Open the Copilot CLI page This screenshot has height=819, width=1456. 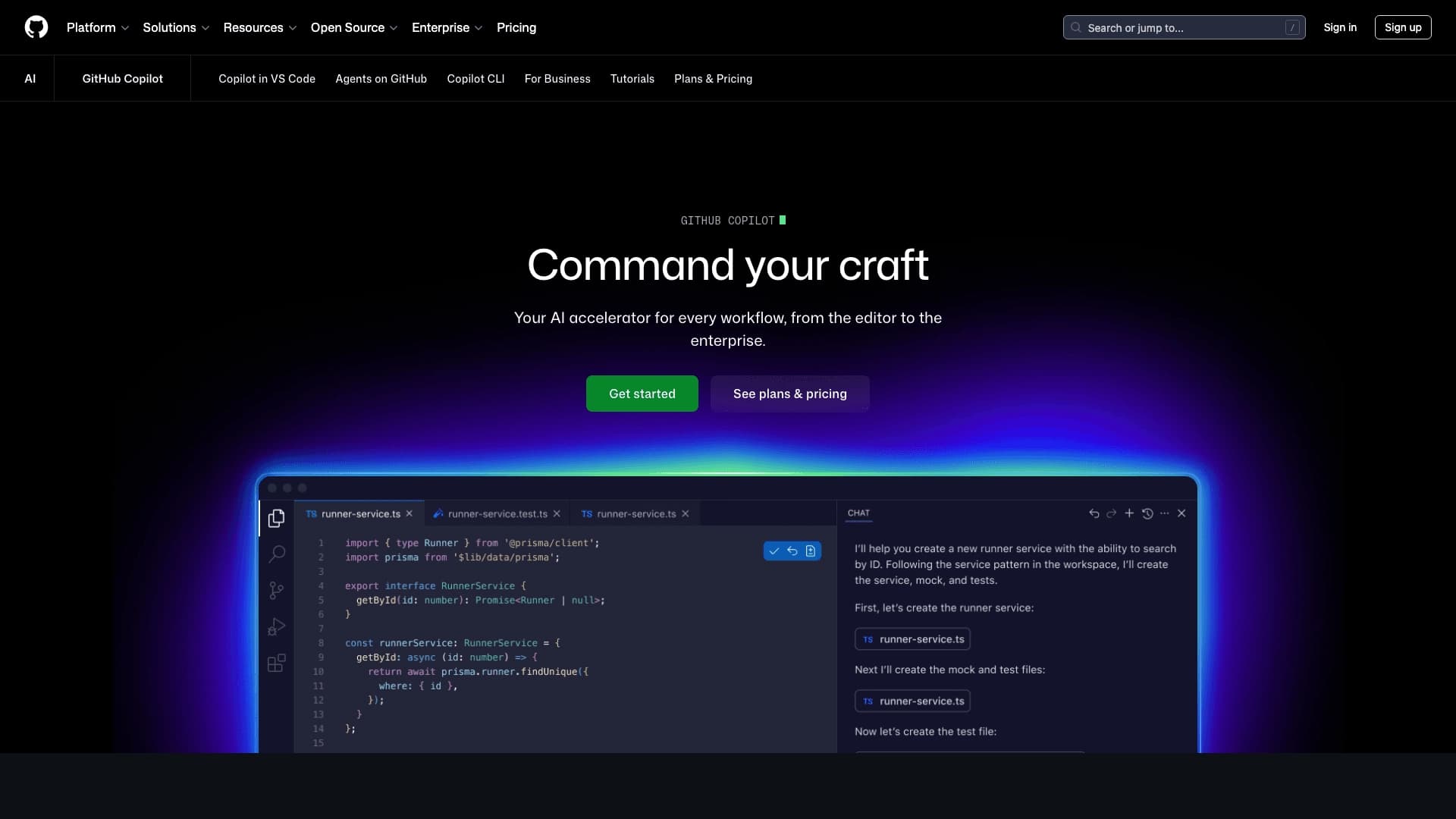pos(475,79)
